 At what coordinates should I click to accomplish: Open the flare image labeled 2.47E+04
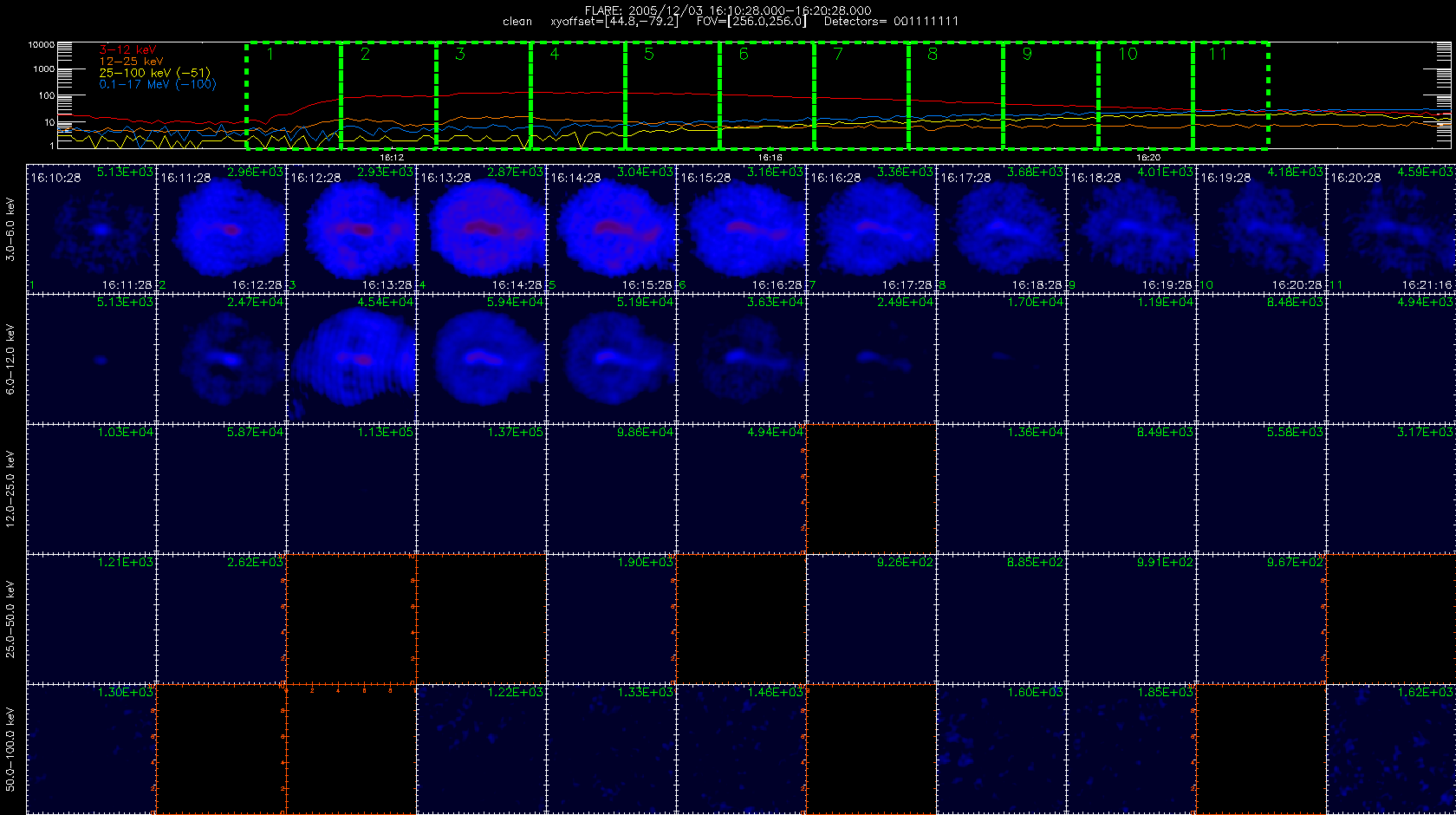click(x=221, y=359)
